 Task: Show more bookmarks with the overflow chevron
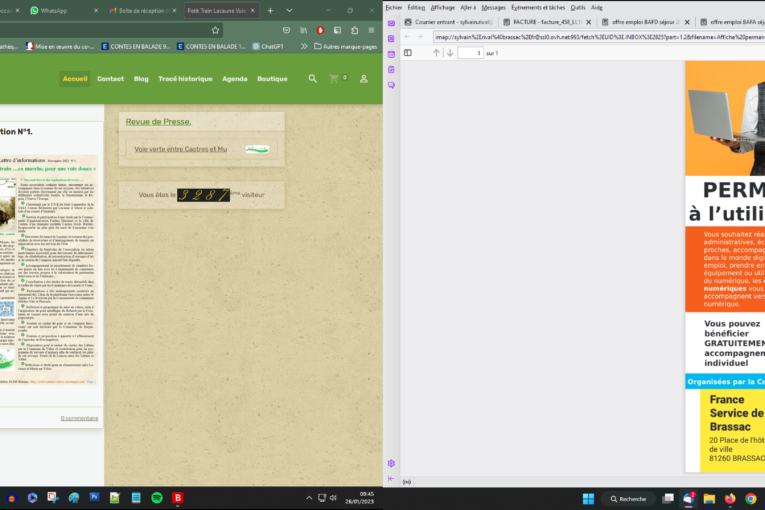[x=306, y=46]
